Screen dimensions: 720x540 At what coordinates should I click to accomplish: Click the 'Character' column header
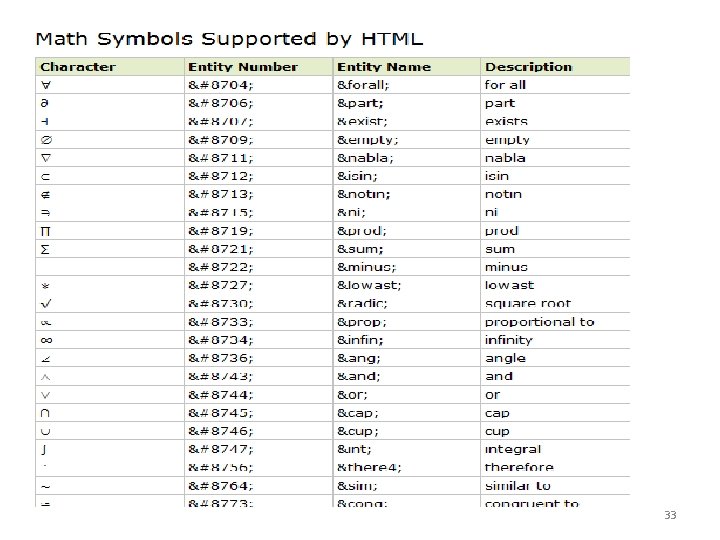pyautogui.click(x=78, y=67)
